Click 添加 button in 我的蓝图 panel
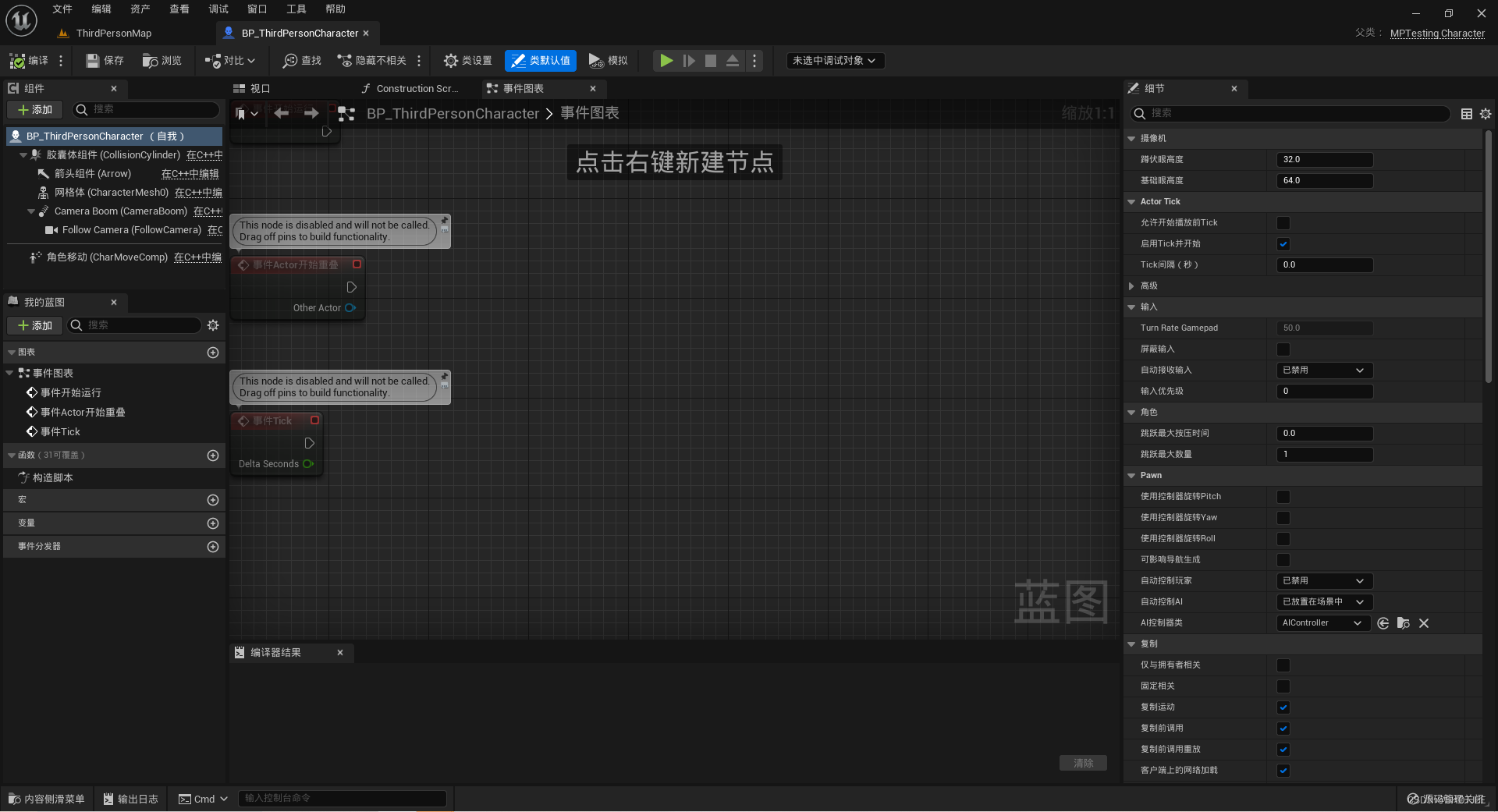Image resolution: width=1498 pixels, height=812 pixels. (x=35, y=325)
